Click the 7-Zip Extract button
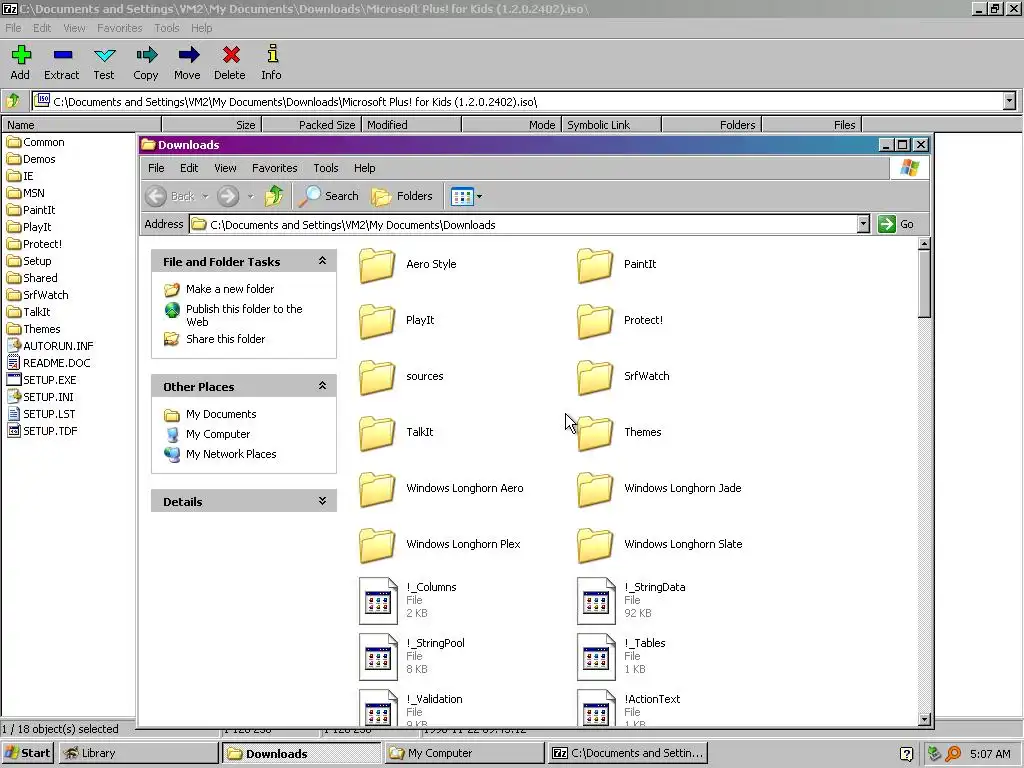 click(61, 63)
